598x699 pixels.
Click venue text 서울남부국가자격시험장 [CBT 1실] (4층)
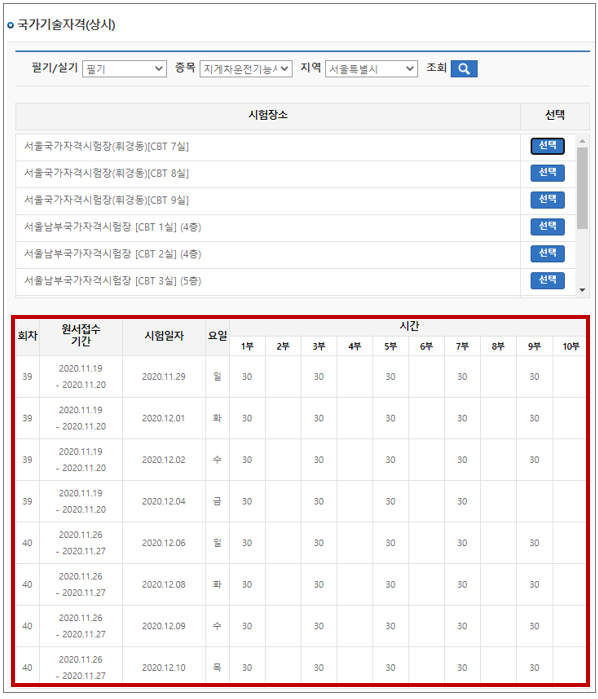[x=113, y=227]
